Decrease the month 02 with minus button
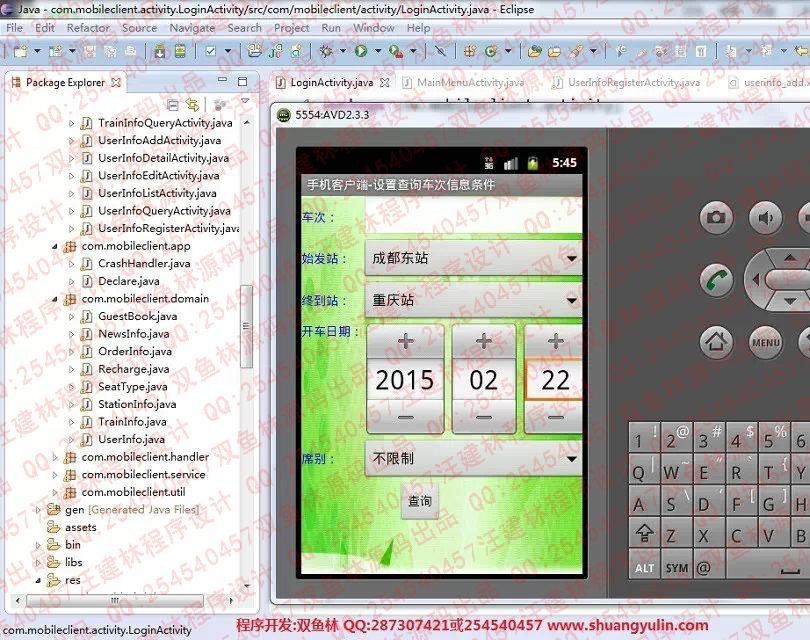 click(x=484, y=416)
